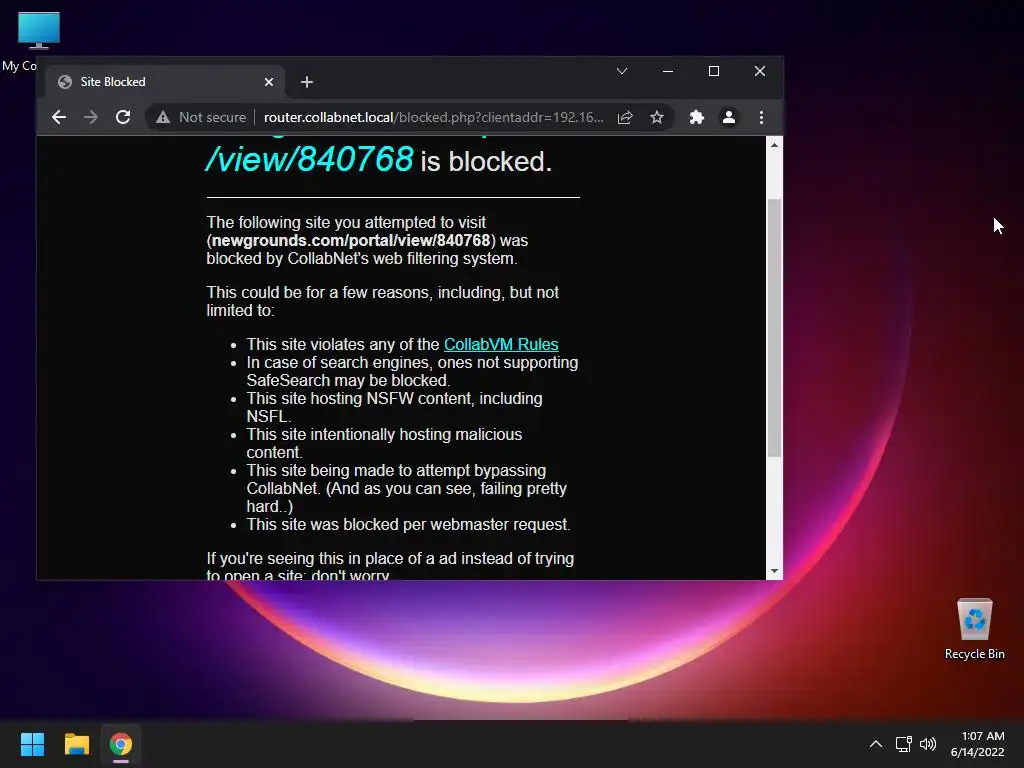Screen dimensions: 1024x768
Task: Follow the CollabVM Rules link
Action: [501, 344]
